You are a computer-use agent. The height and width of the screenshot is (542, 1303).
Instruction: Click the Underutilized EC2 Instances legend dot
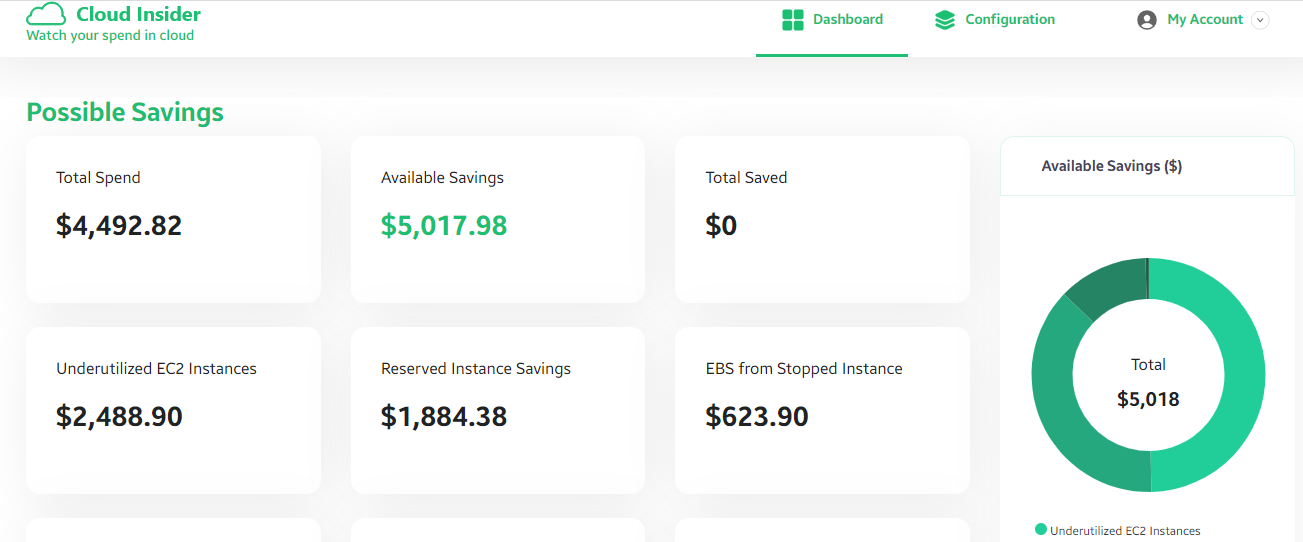point(1041,530)
